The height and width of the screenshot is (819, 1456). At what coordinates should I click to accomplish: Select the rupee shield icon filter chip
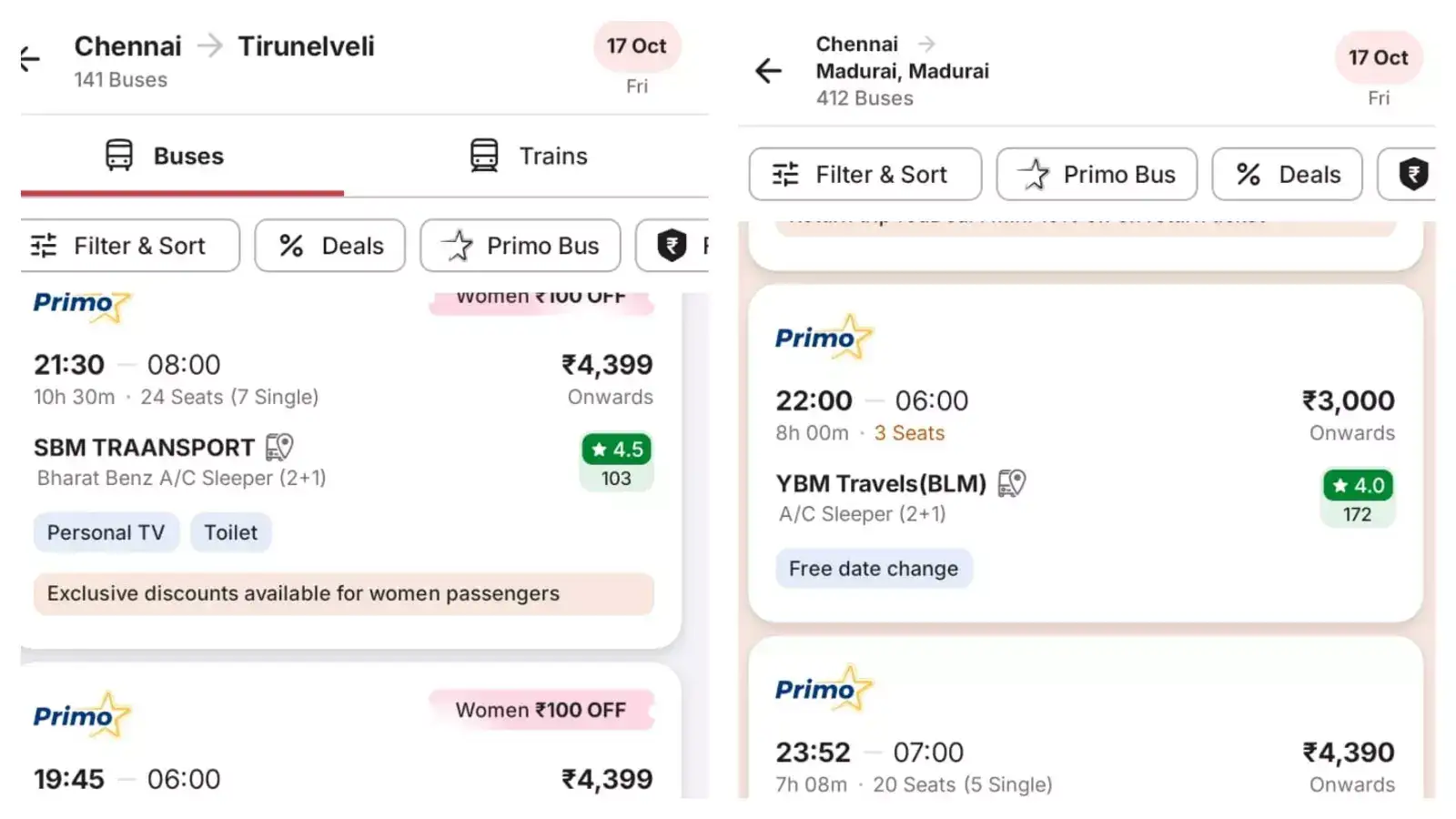[672, 246]
